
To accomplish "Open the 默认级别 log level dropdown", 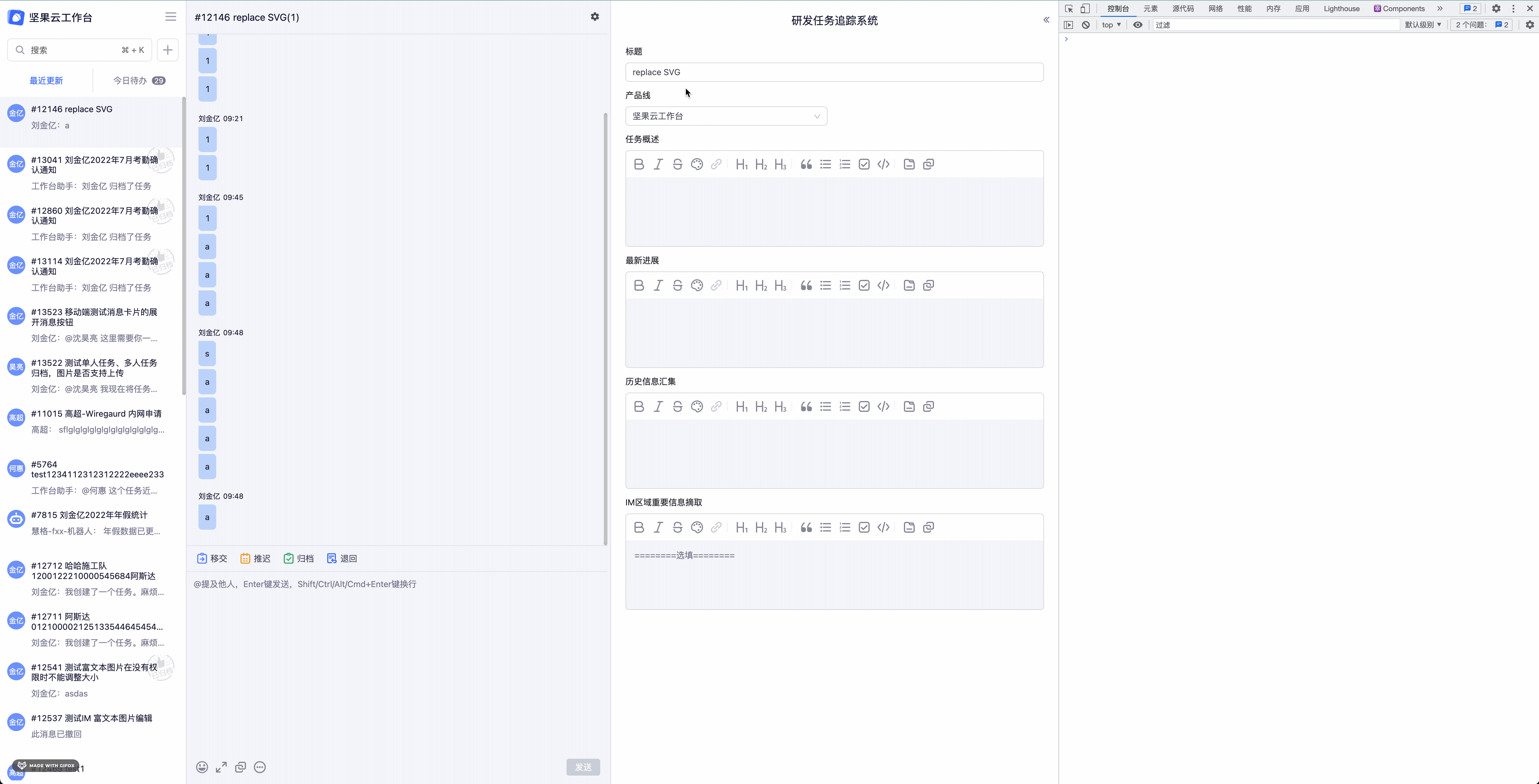I will [1423, 24].
